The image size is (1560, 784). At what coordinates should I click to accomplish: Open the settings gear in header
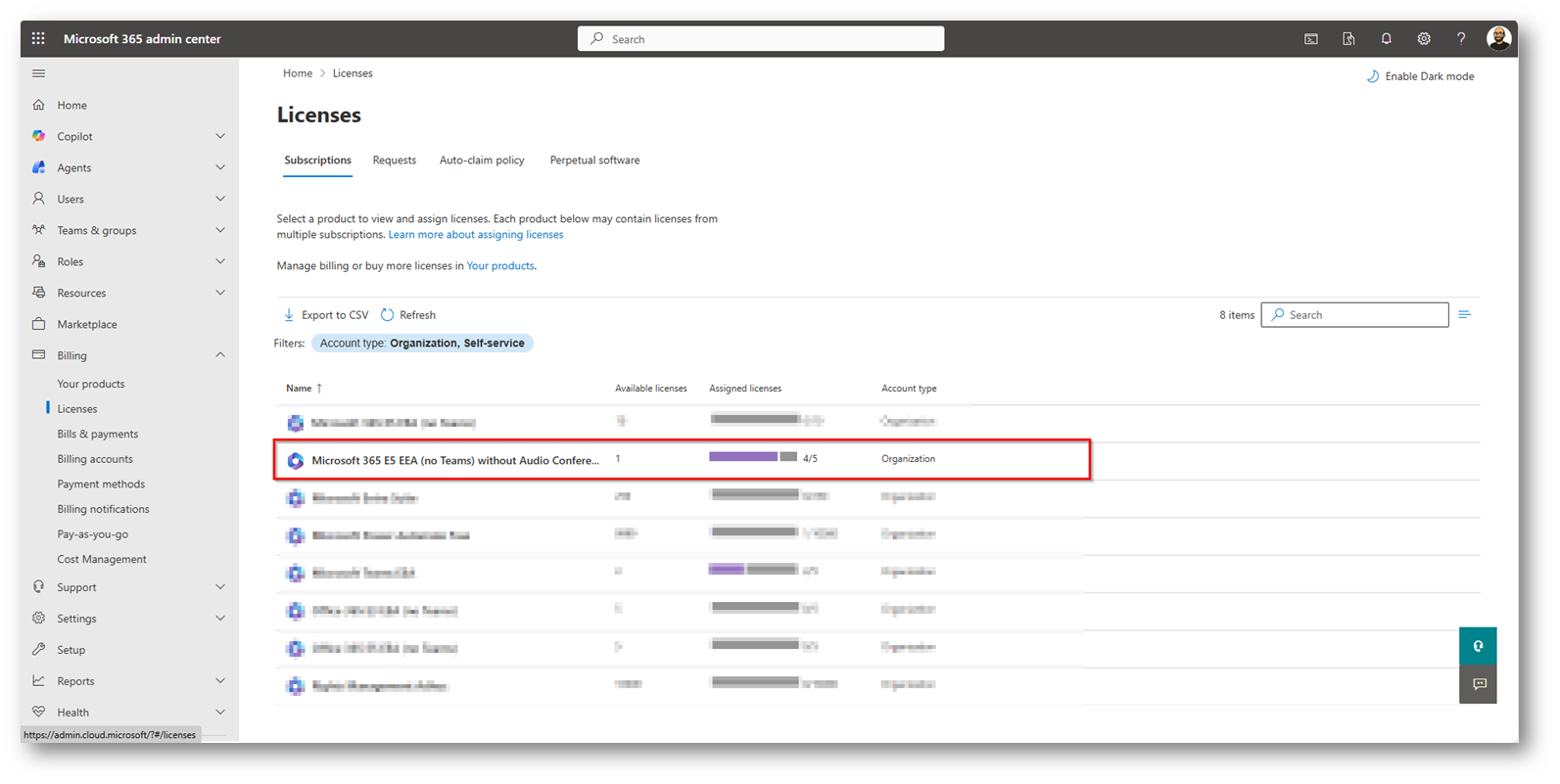click(1423, 39)
